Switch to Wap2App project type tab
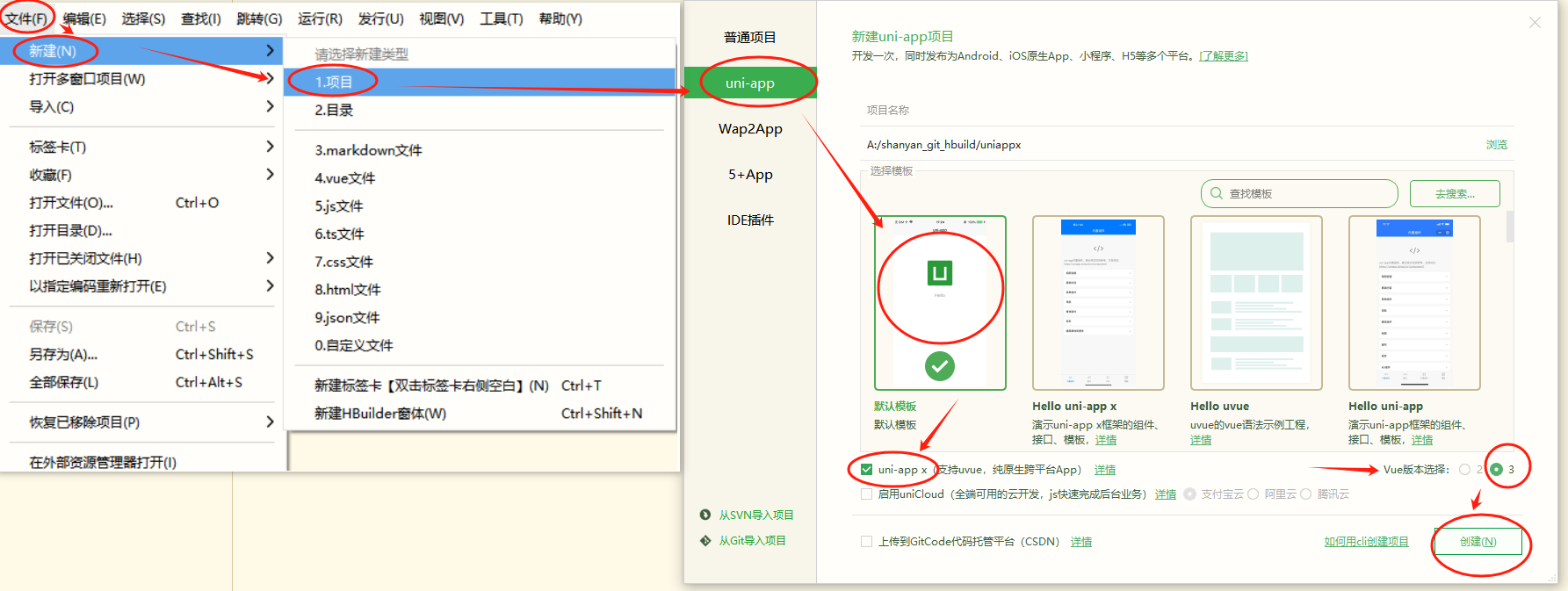 [x=750, y=128]
